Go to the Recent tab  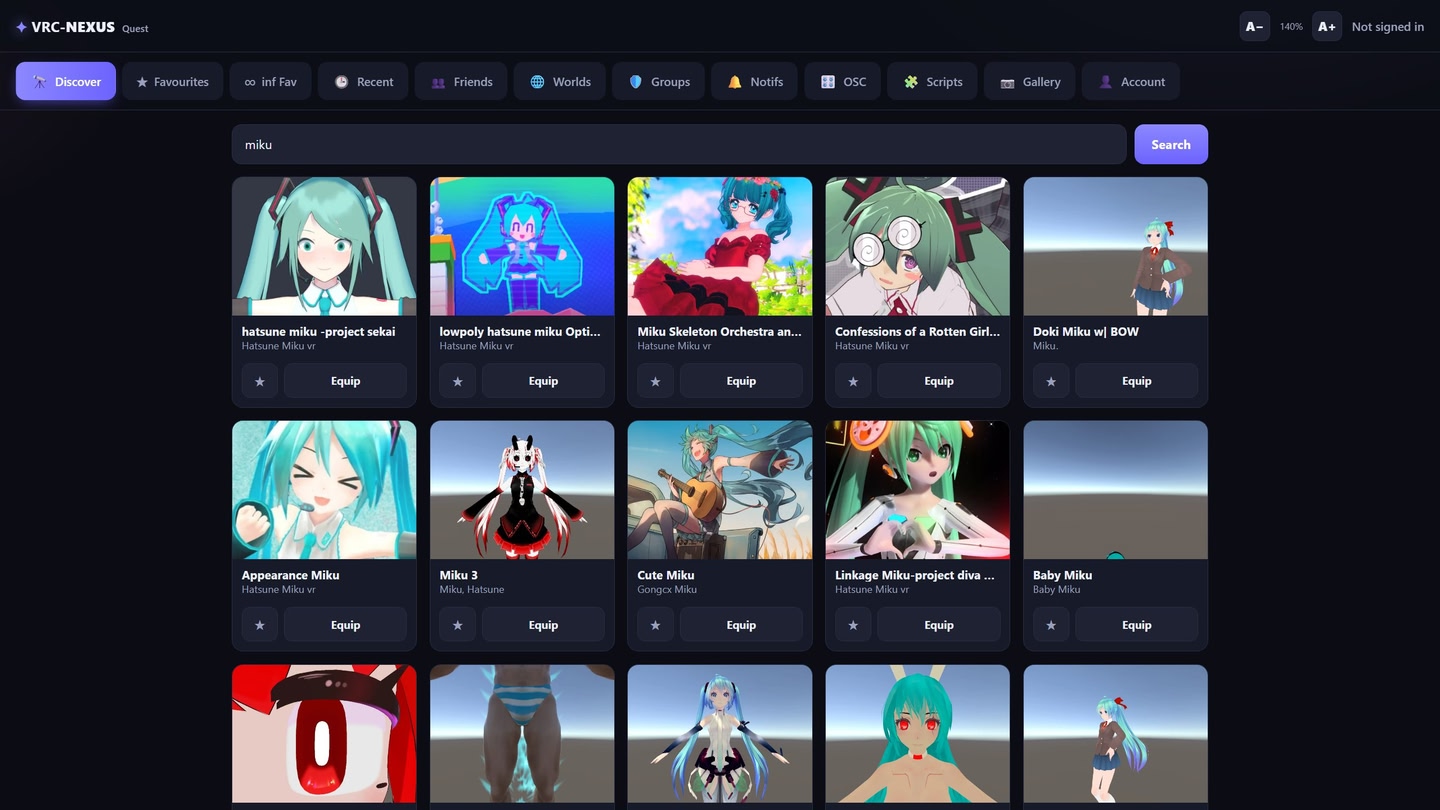[363, 81]
